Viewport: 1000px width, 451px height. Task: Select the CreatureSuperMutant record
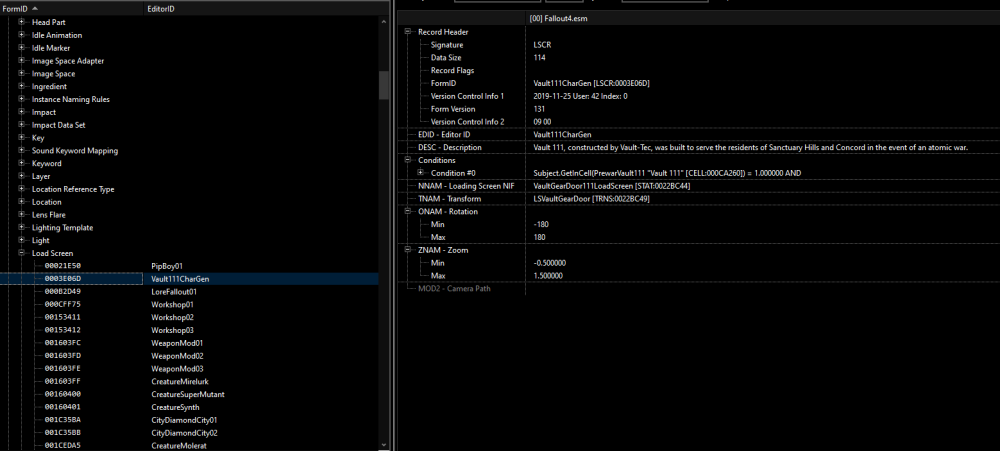(x=188, y=394)
